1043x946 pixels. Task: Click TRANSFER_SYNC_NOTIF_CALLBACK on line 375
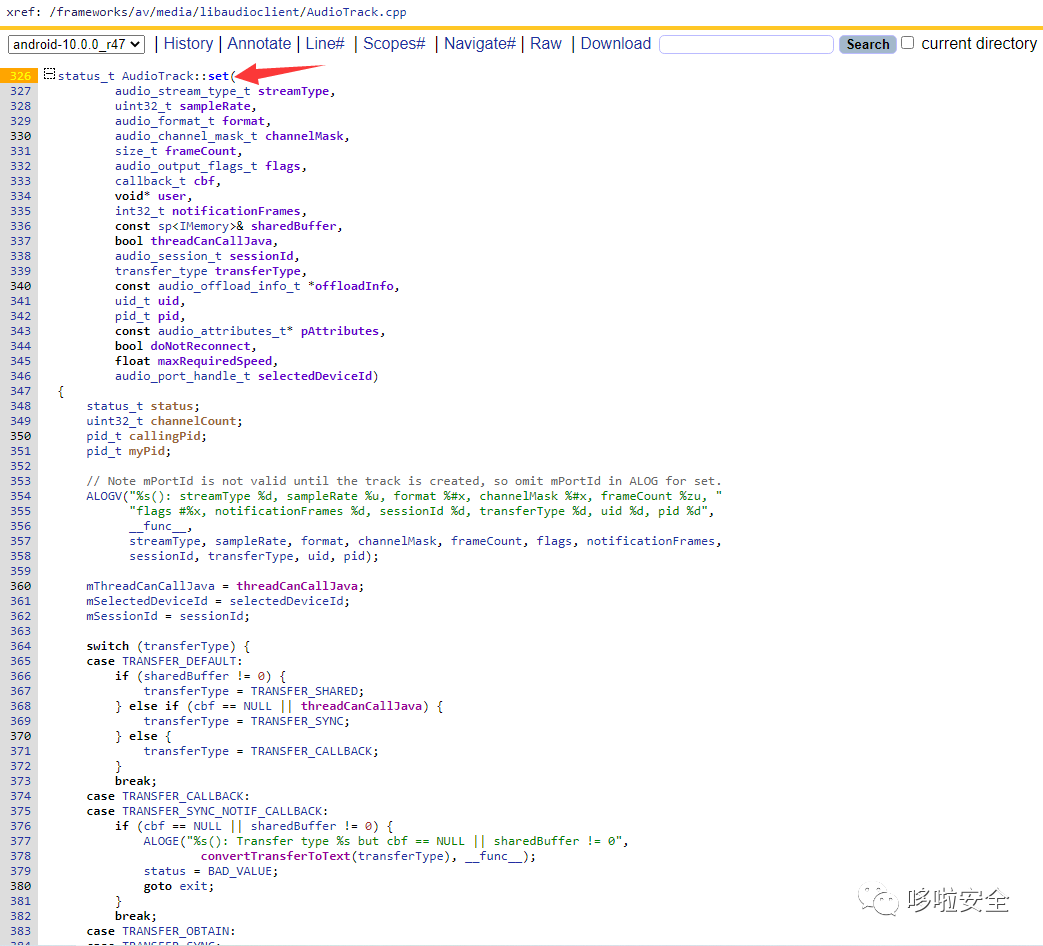[x=222, y=812]
